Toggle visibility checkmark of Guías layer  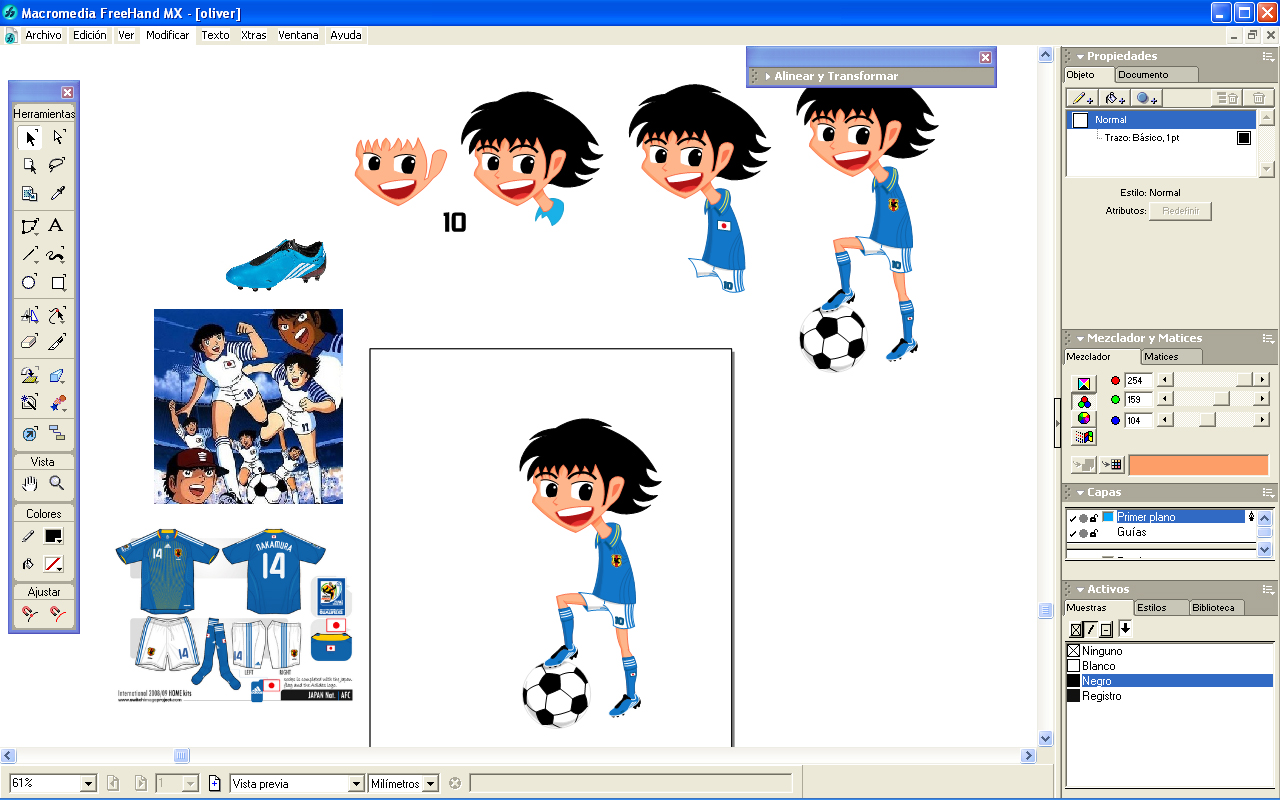coord(1072,533)
